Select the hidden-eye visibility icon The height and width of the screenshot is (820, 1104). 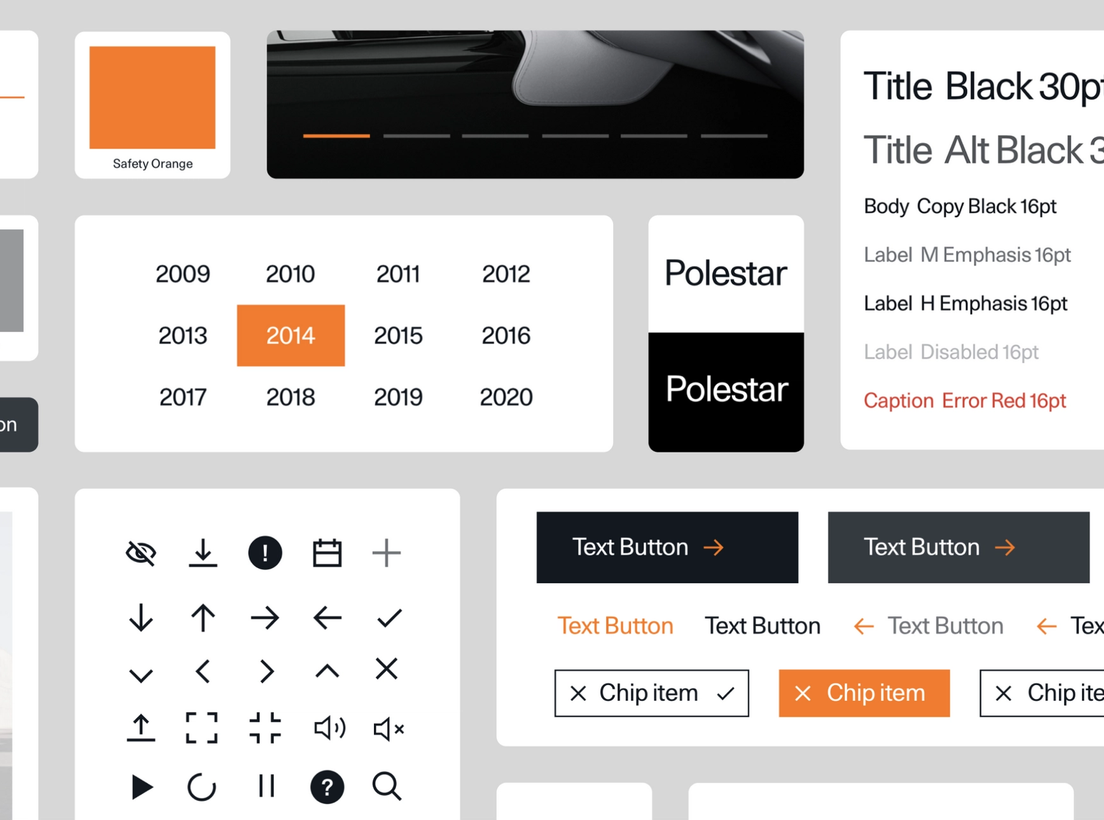pos(140,552)
